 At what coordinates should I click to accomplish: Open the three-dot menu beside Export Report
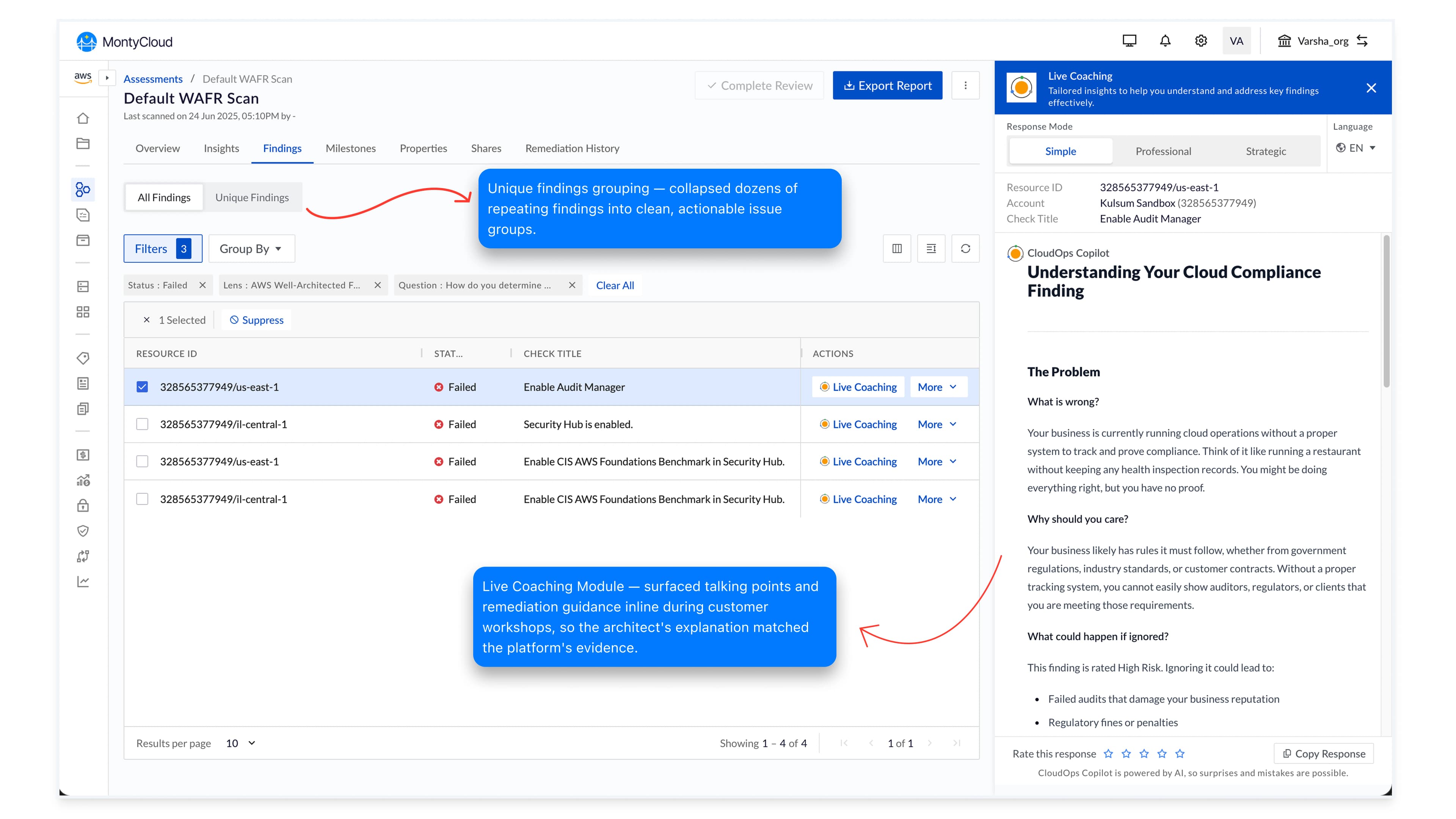click(x=965, y=85)
